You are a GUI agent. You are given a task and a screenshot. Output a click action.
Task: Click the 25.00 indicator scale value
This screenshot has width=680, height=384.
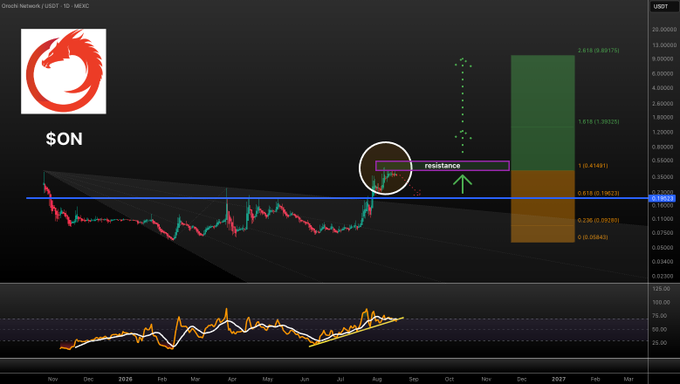coord(661,343)
